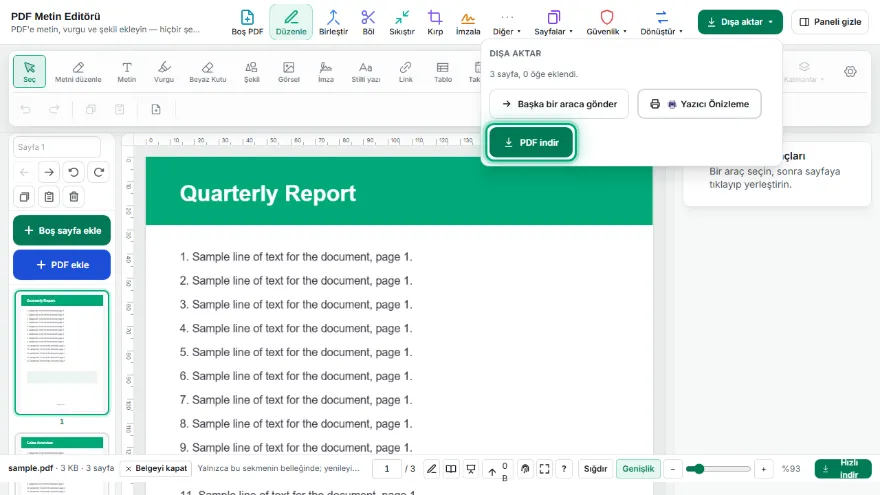Click the Quarterly Report heading

[268, 194]
